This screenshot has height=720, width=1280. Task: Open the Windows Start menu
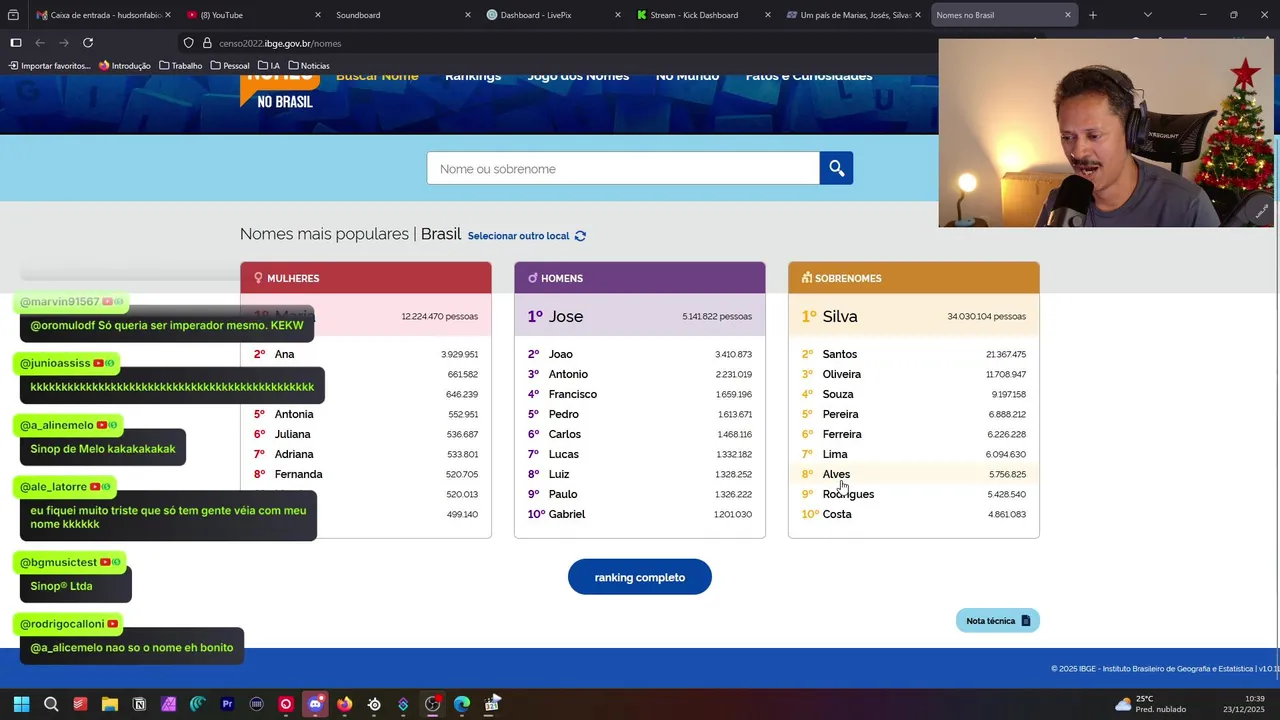(x=21, y=704)
